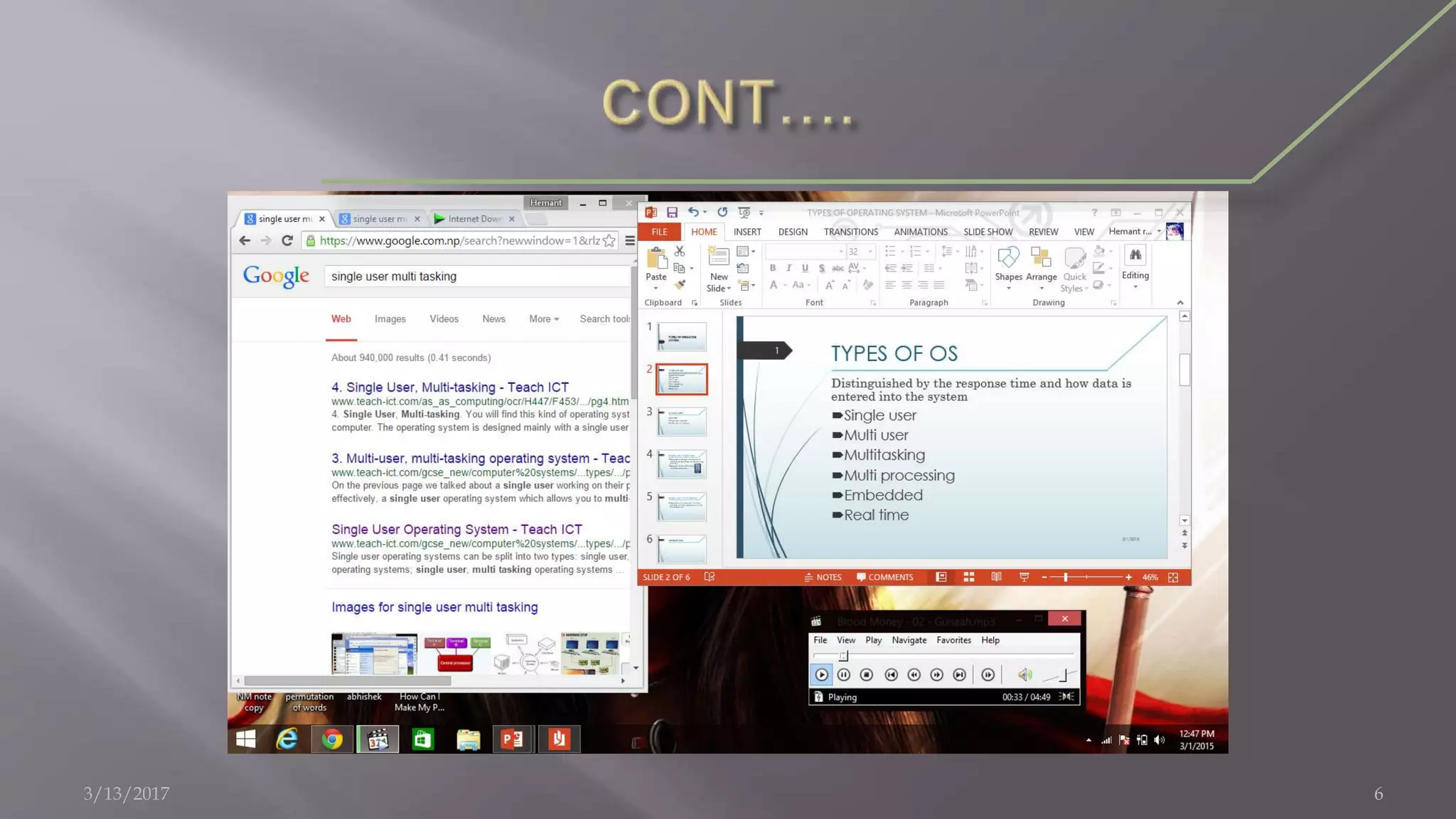This screenshot has height=819, width=1456.
Task: Toggle Italic formatting in Font group
Action: pos(788,269)
